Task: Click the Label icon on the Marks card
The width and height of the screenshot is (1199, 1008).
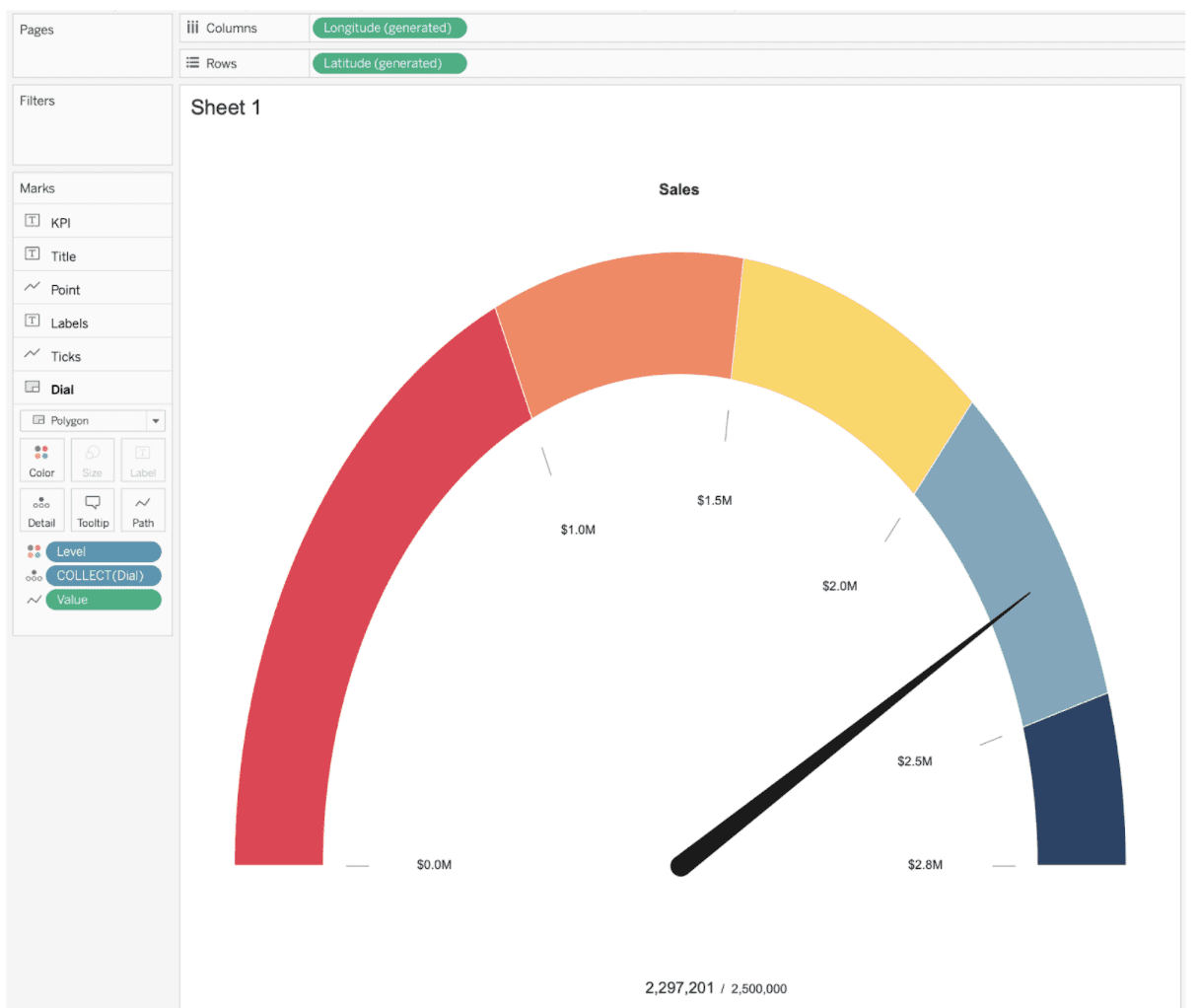Action: [142, 460]
